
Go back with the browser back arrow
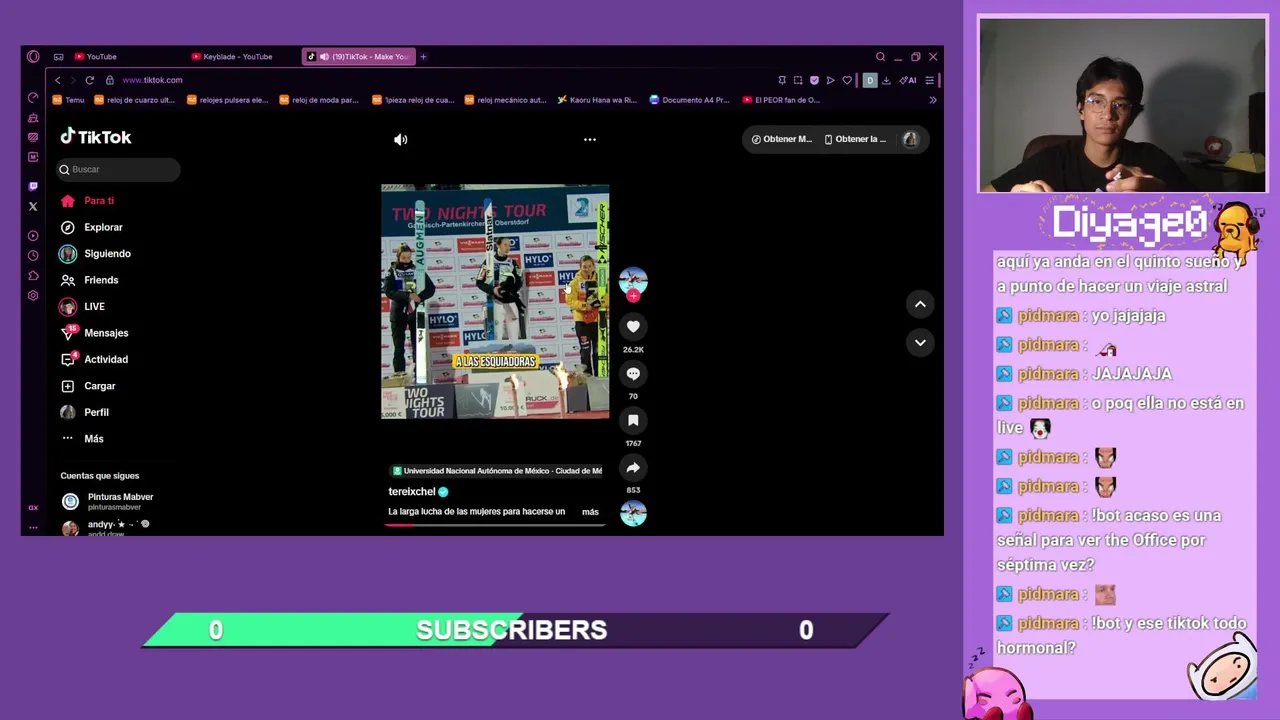(x=57, y=80)
